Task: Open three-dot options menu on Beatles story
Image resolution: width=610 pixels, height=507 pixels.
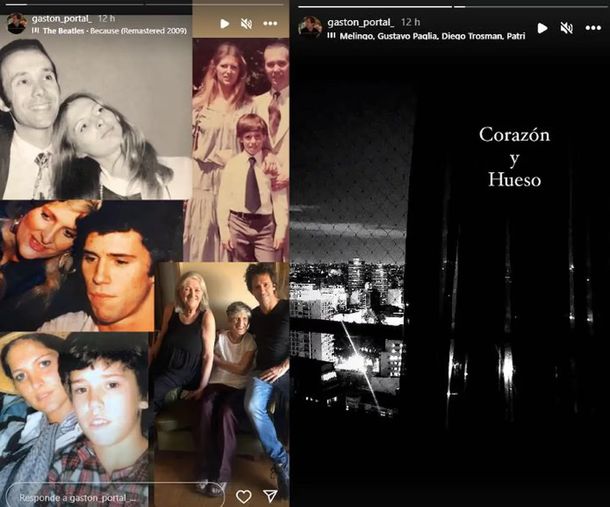Action: click(271, 23)
